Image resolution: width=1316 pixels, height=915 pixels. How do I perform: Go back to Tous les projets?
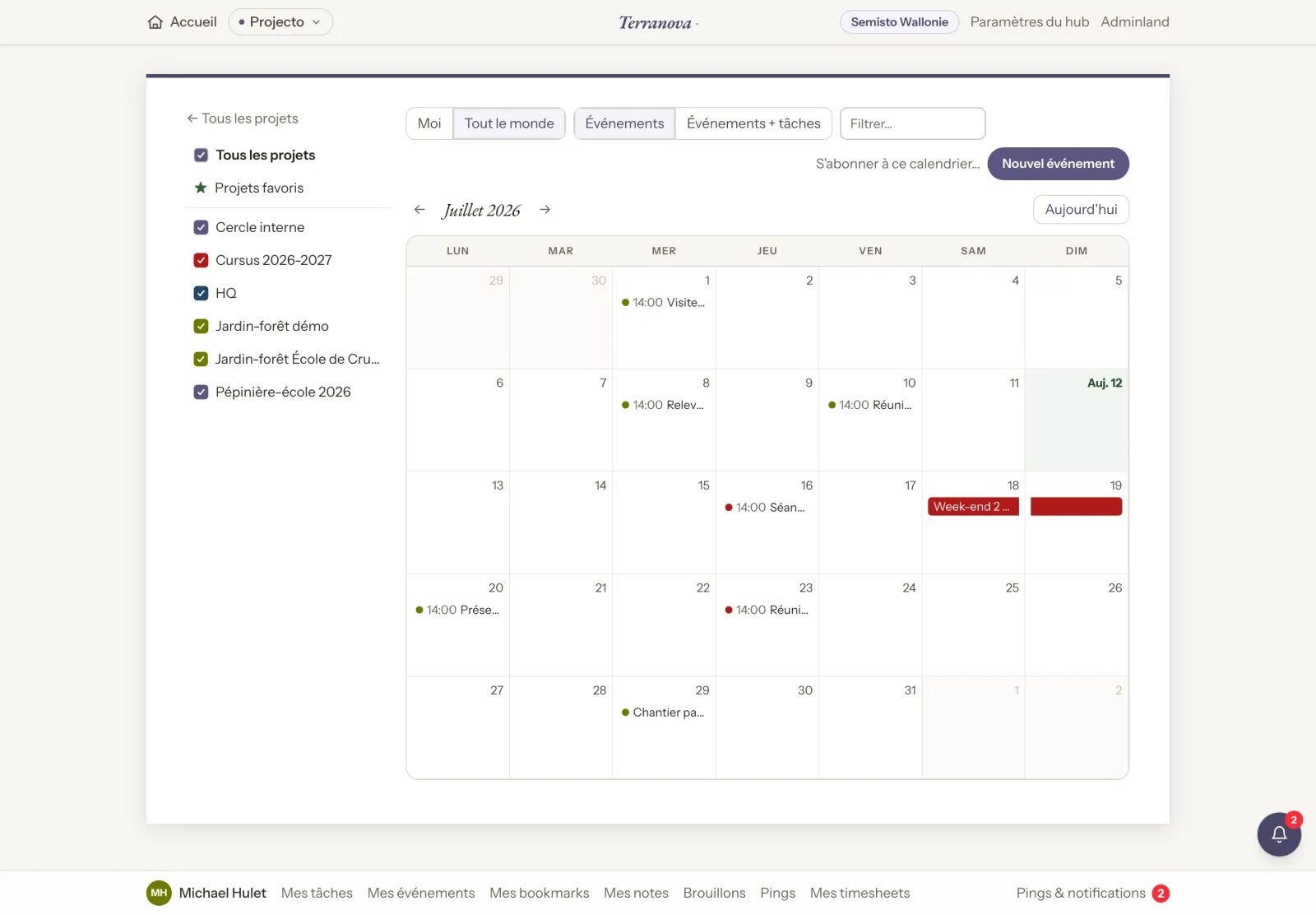[x=243, y=118]
